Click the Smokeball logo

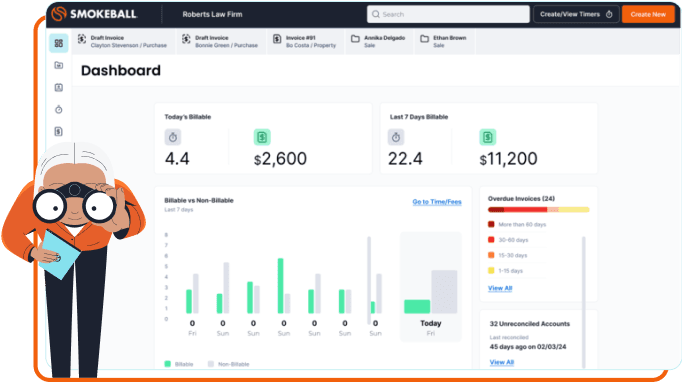pos(94,14)
